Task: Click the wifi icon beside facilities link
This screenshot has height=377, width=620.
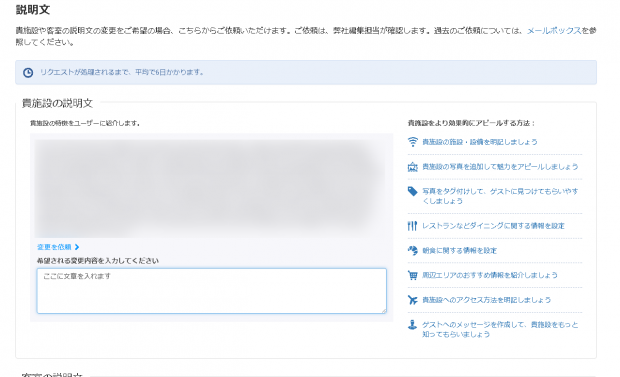Action: click(x=412, y=142)
